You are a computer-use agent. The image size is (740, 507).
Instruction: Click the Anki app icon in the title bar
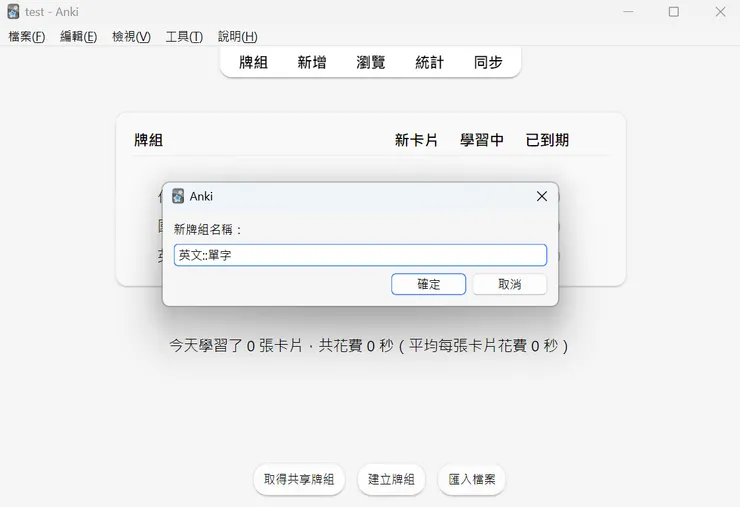coord(13,11)
